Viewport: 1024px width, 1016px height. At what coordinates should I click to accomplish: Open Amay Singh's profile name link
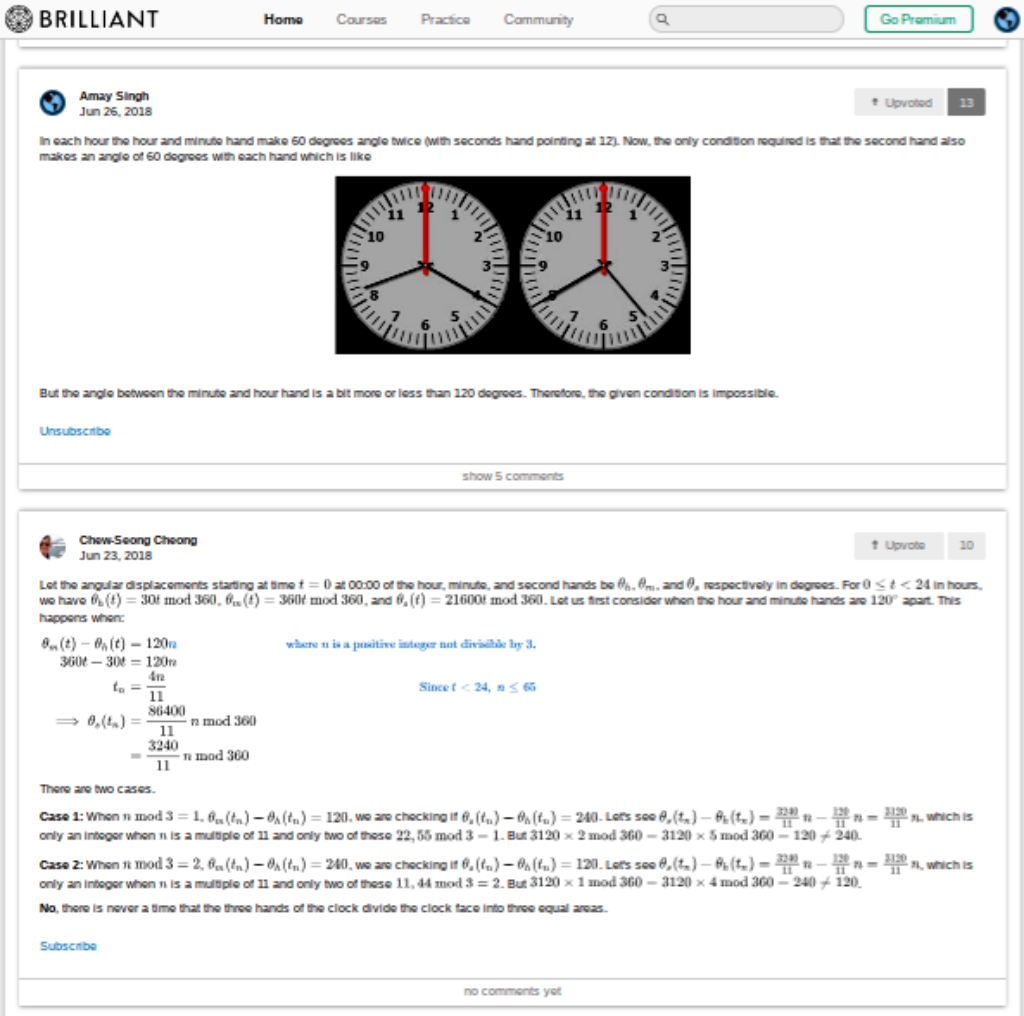[114, 96]
